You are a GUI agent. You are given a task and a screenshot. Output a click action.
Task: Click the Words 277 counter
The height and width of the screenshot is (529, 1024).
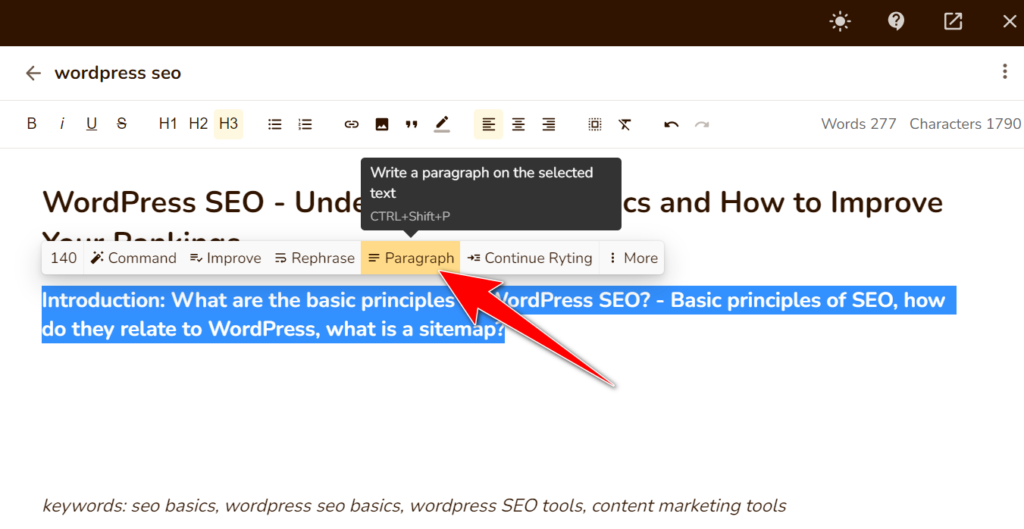(858, 123)
